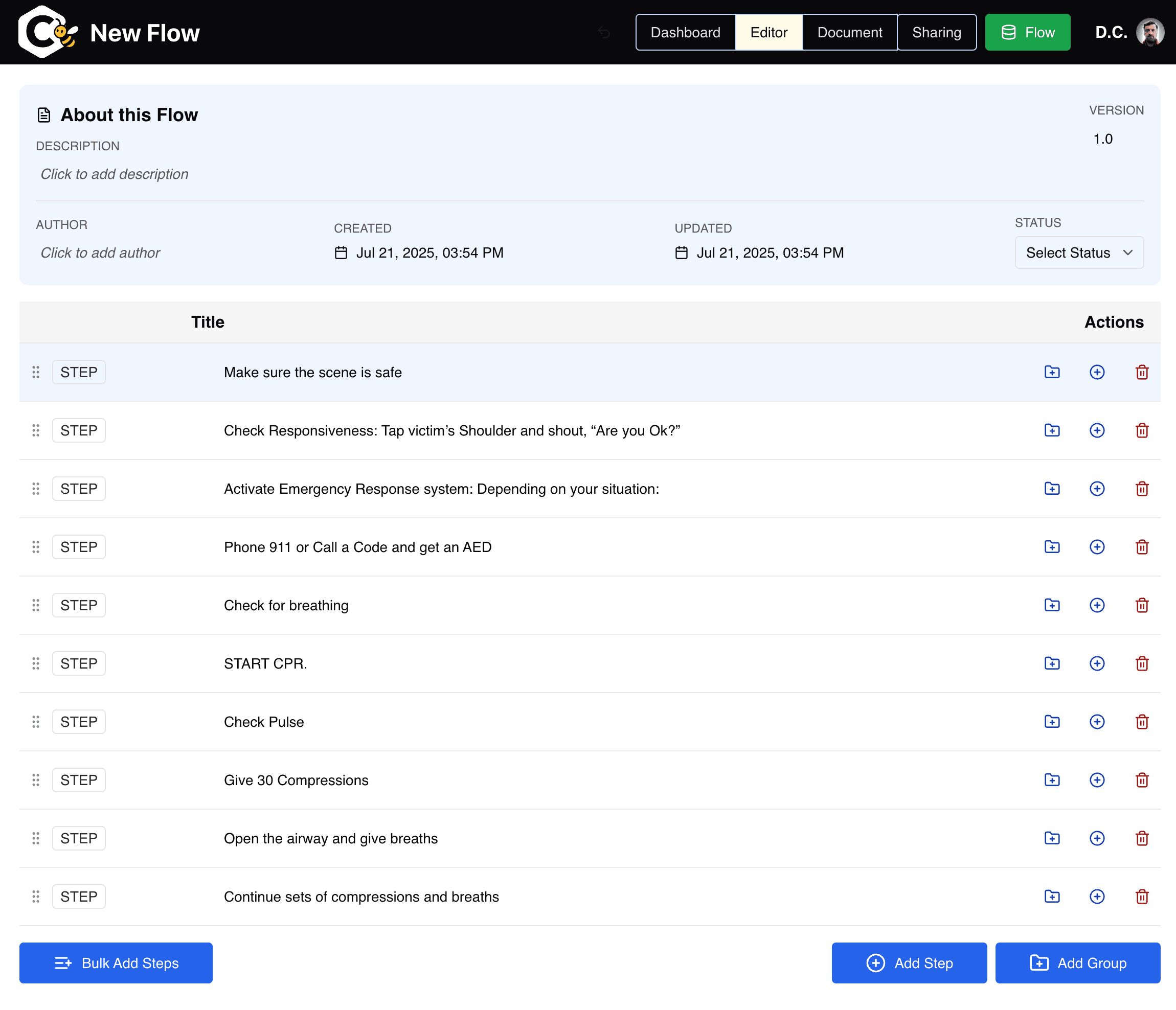Plus circle icon on 'START CPR.' row
1176x1010 pixels.
[x=1097, y=663]
